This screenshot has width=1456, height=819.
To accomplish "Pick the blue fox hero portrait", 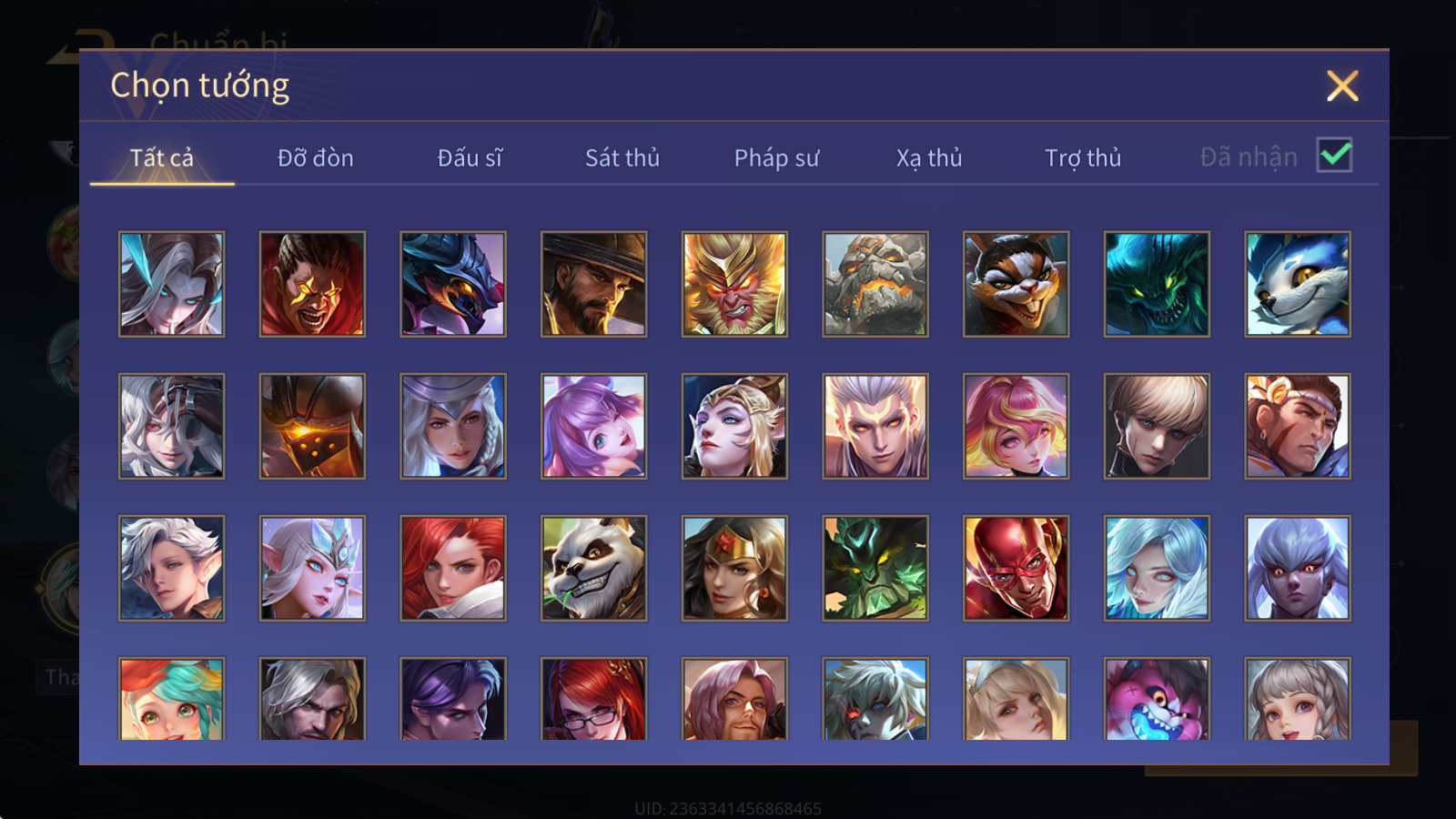I will click(x=1298, y=284).
